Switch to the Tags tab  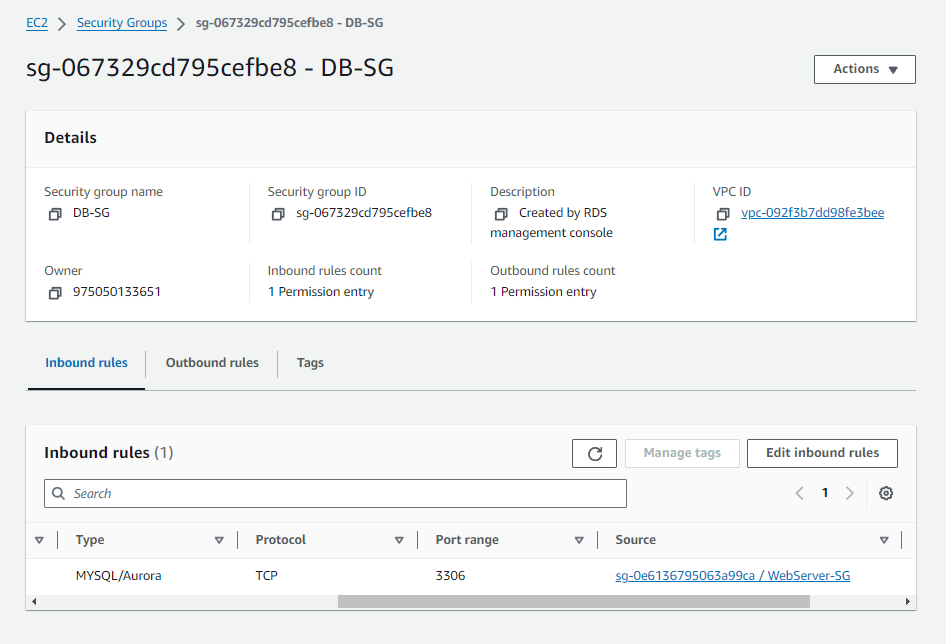(310, 363)
